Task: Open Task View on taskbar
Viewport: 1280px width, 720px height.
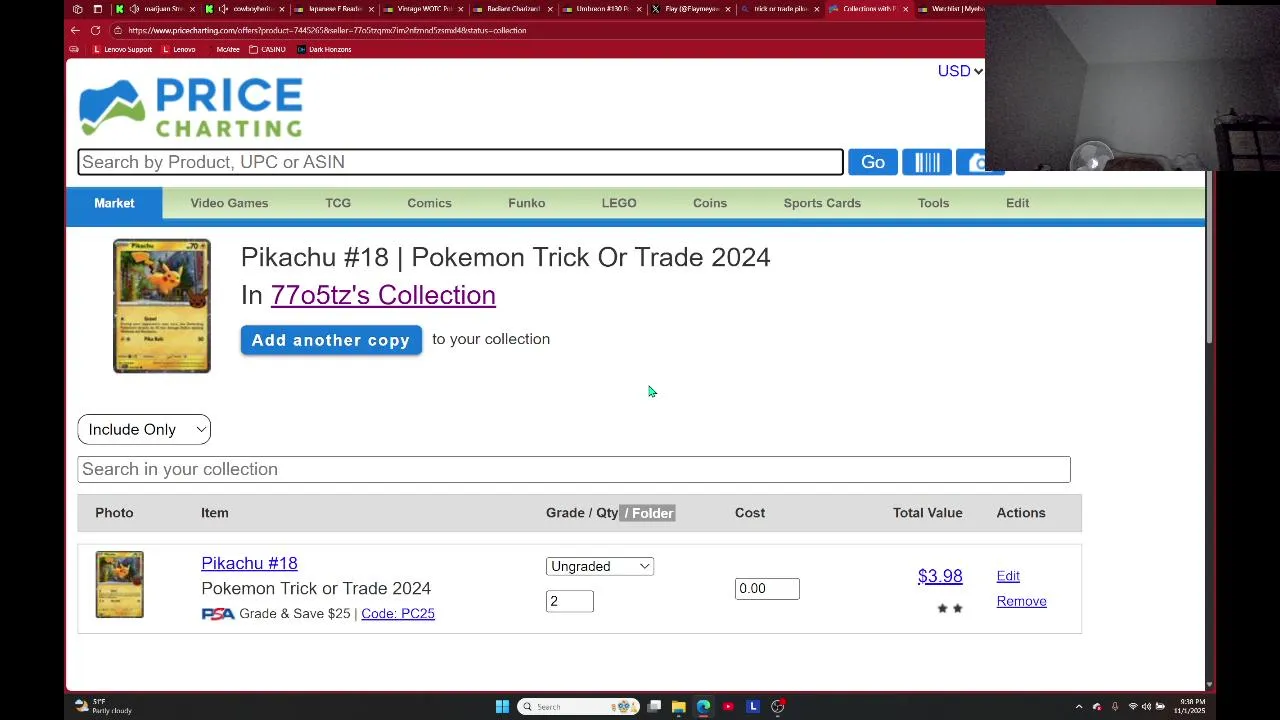Action: (654, 707)
